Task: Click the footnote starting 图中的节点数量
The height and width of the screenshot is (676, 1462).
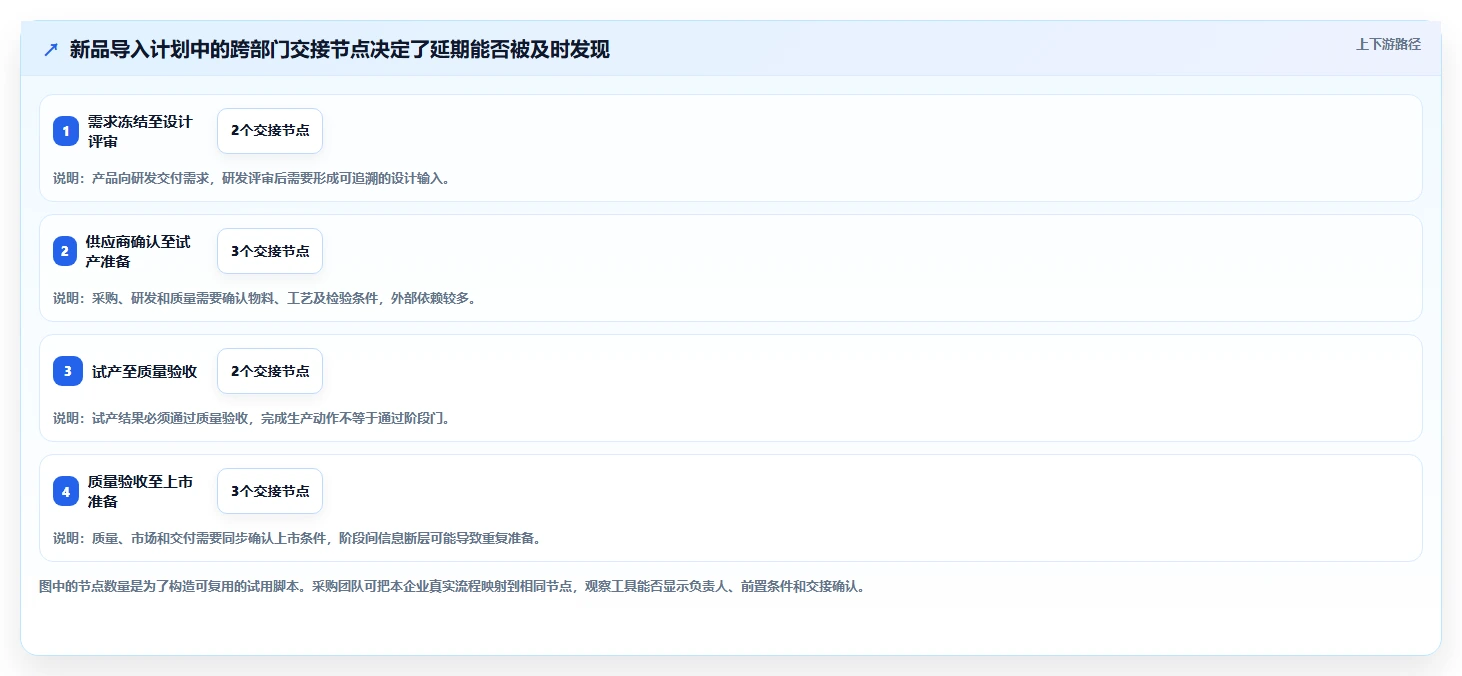Action: pyautogui.click(x=452, y=586)
